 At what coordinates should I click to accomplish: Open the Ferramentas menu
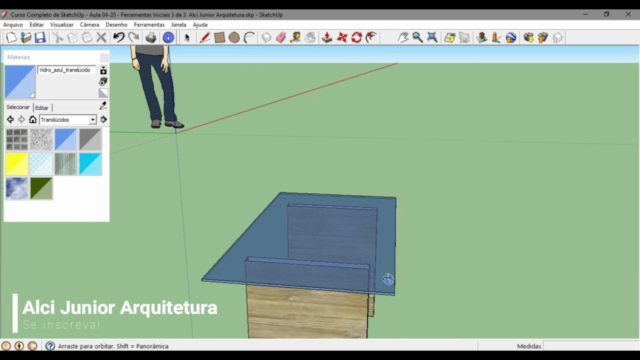point(149,25)
